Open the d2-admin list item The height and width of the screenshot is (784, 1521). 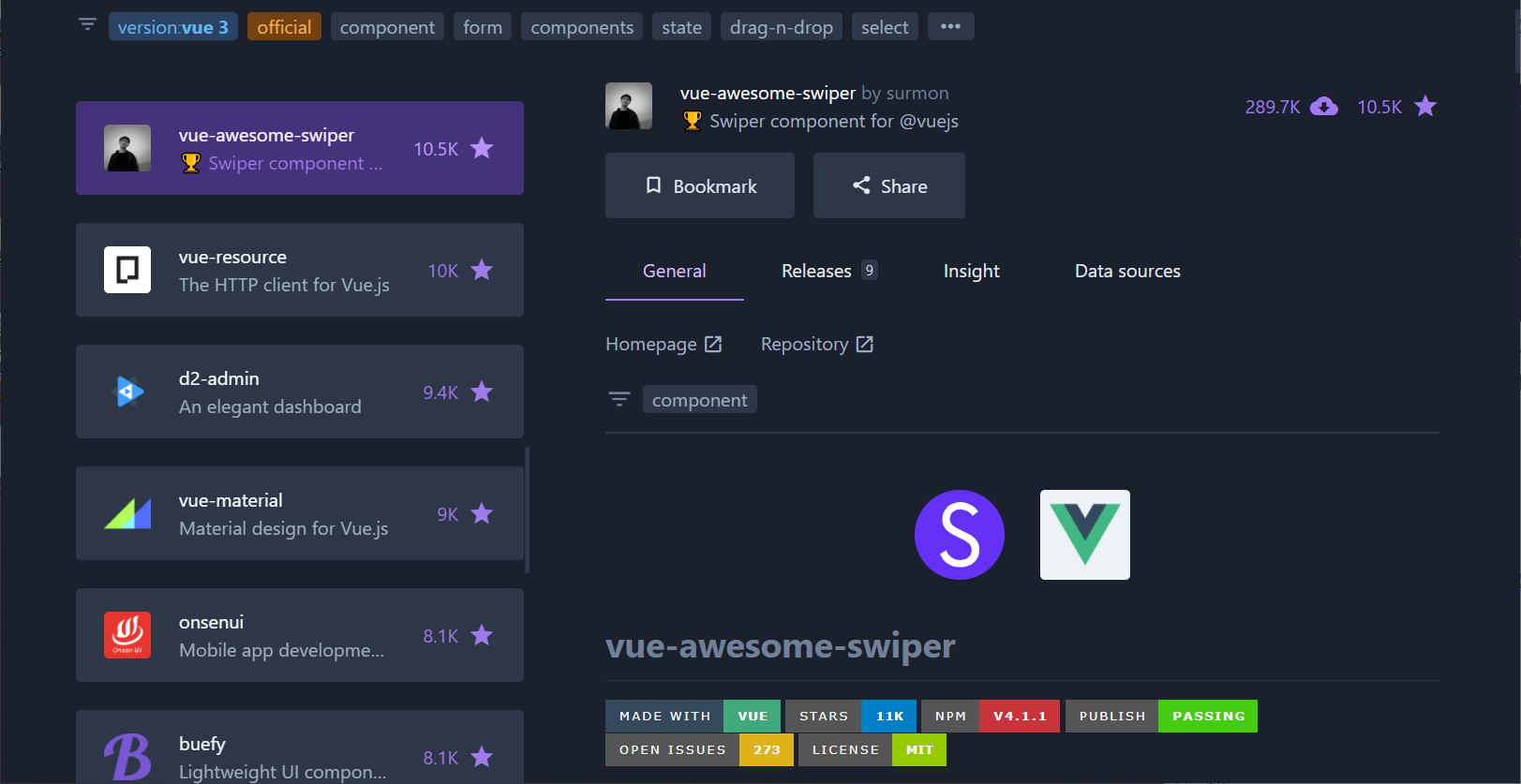tap(300, 392)
